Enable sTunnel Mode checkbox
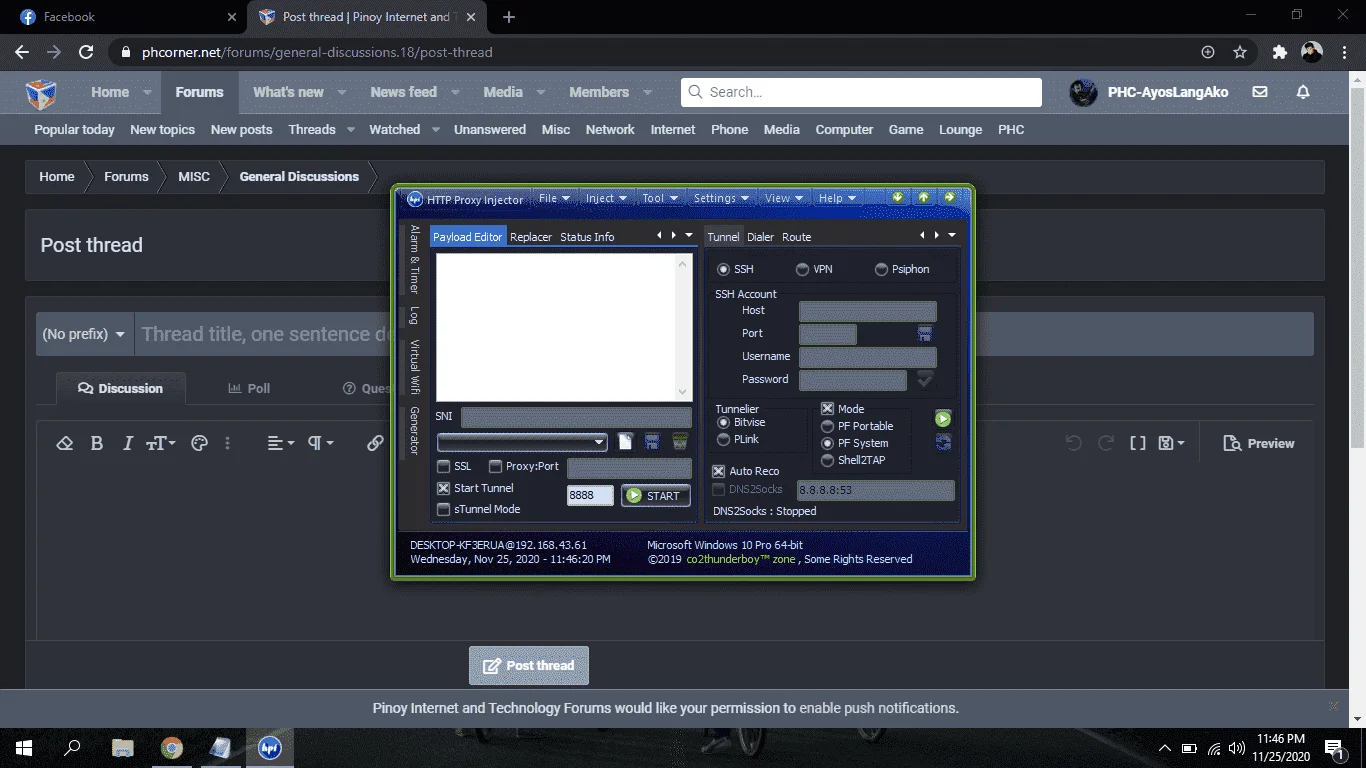Viewport: 1366px width, 768px height. click(444, 509)
